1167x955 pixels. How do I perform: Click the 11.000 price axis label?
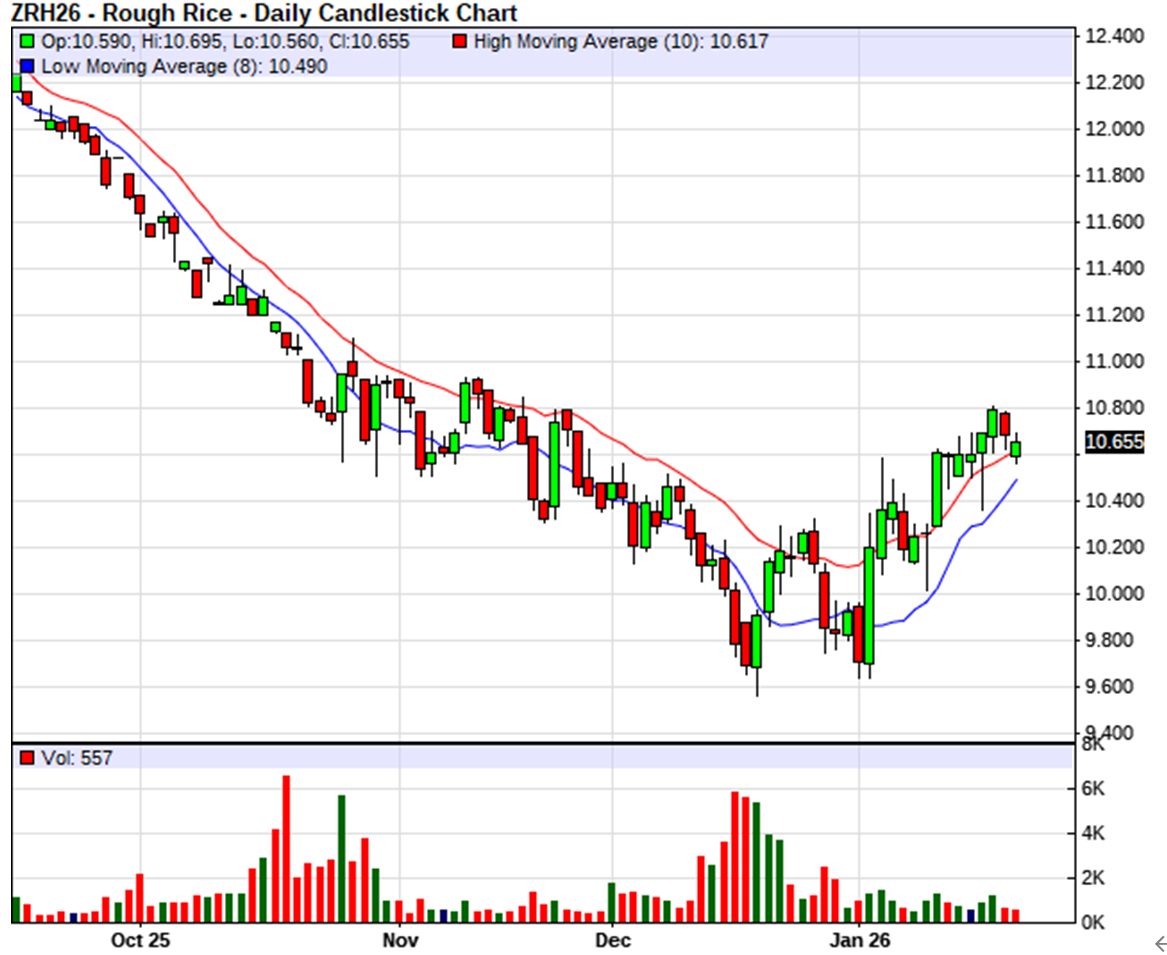(x=1113, y=361)
